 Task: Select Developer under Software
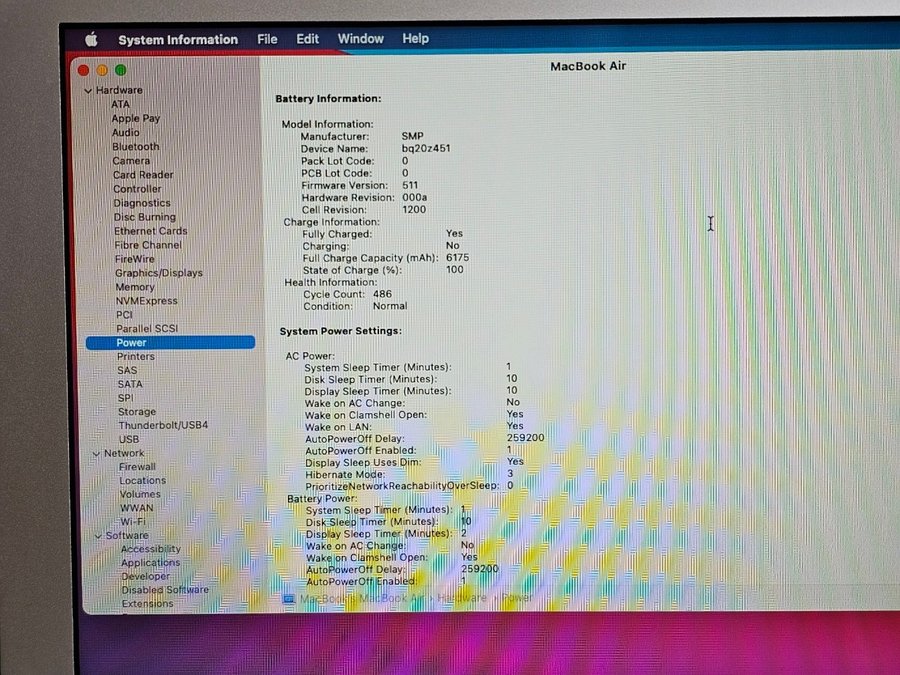tap(146, 576)
